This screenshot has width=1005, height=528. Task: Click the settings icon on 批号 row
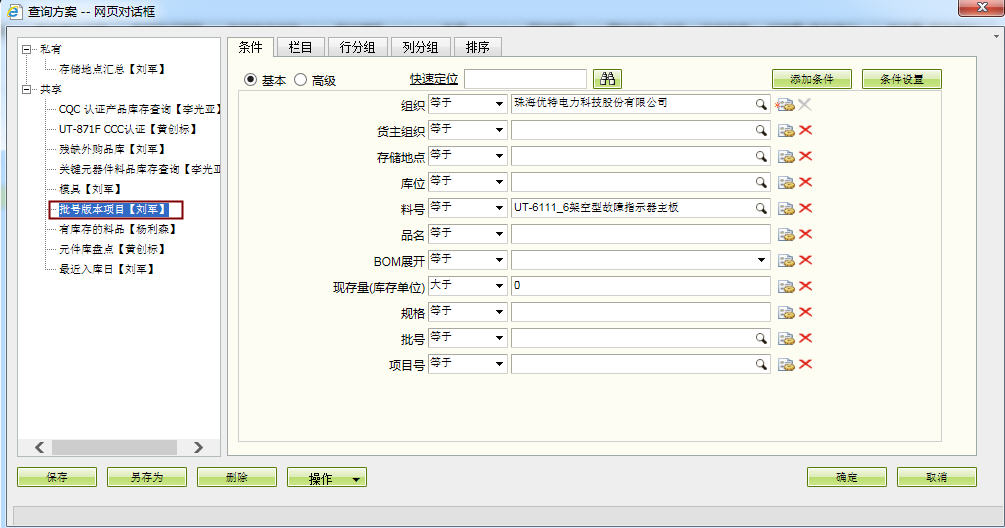(x=786, y=338)
